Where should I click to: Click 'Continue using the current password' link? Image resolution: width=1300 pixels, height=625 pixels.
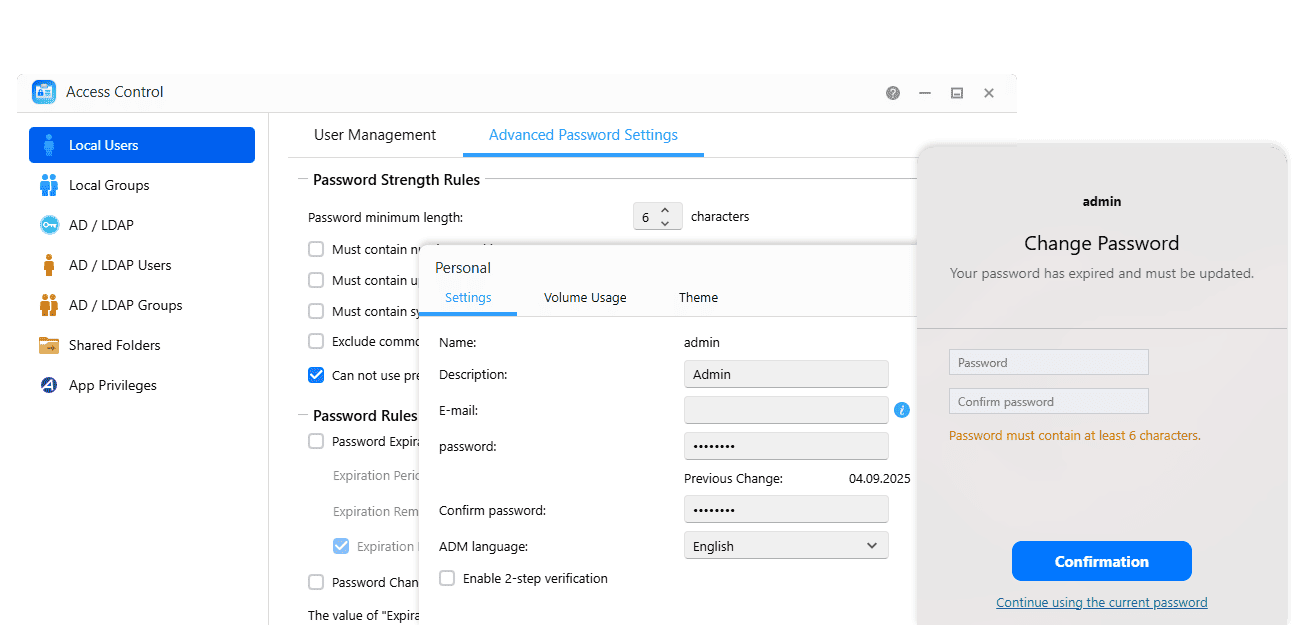point(1101,602)
